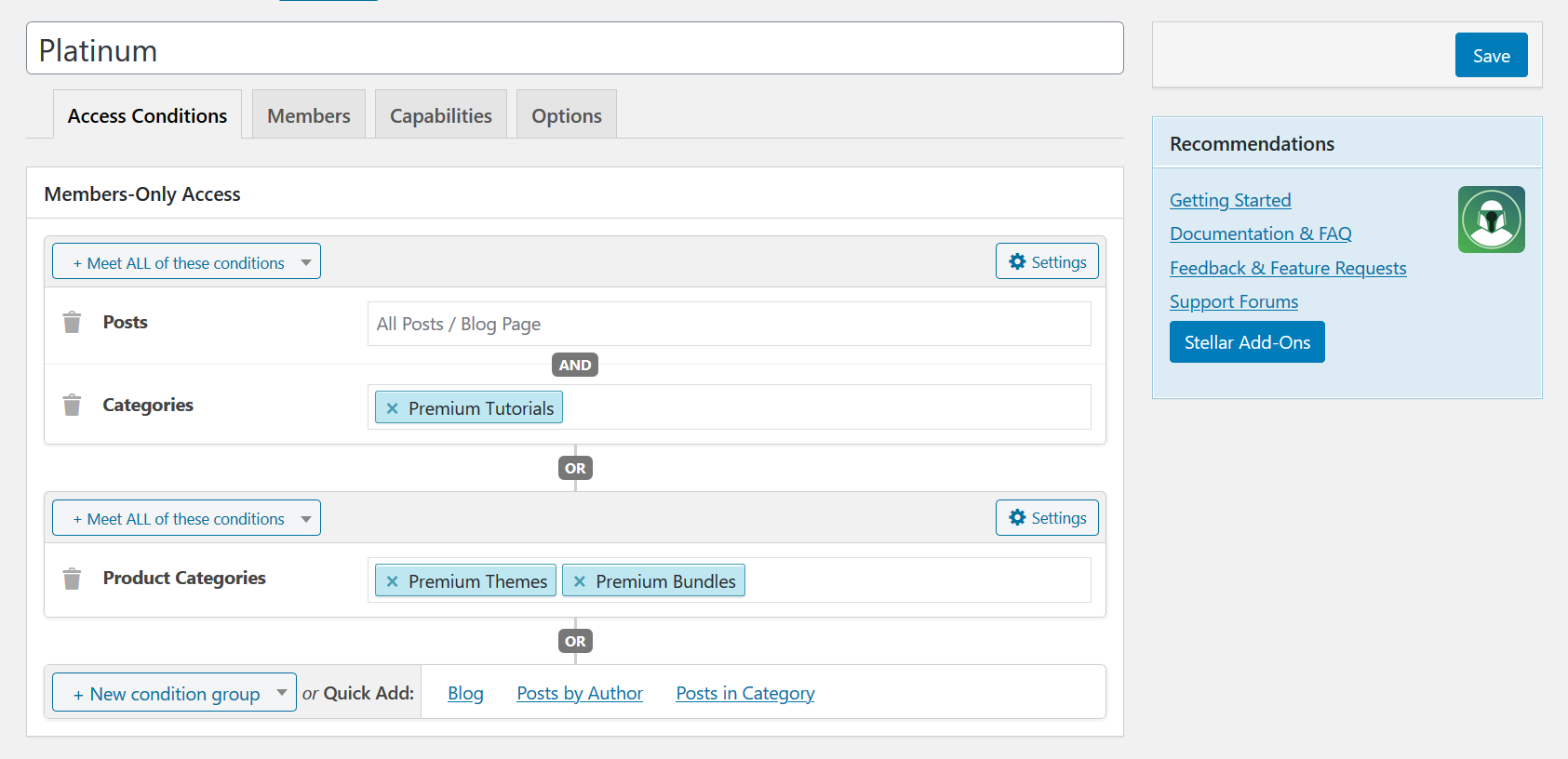1568x759 pixels.
Task: Switch to the Access Conditions tab
Action: click(x=147, y=114)
